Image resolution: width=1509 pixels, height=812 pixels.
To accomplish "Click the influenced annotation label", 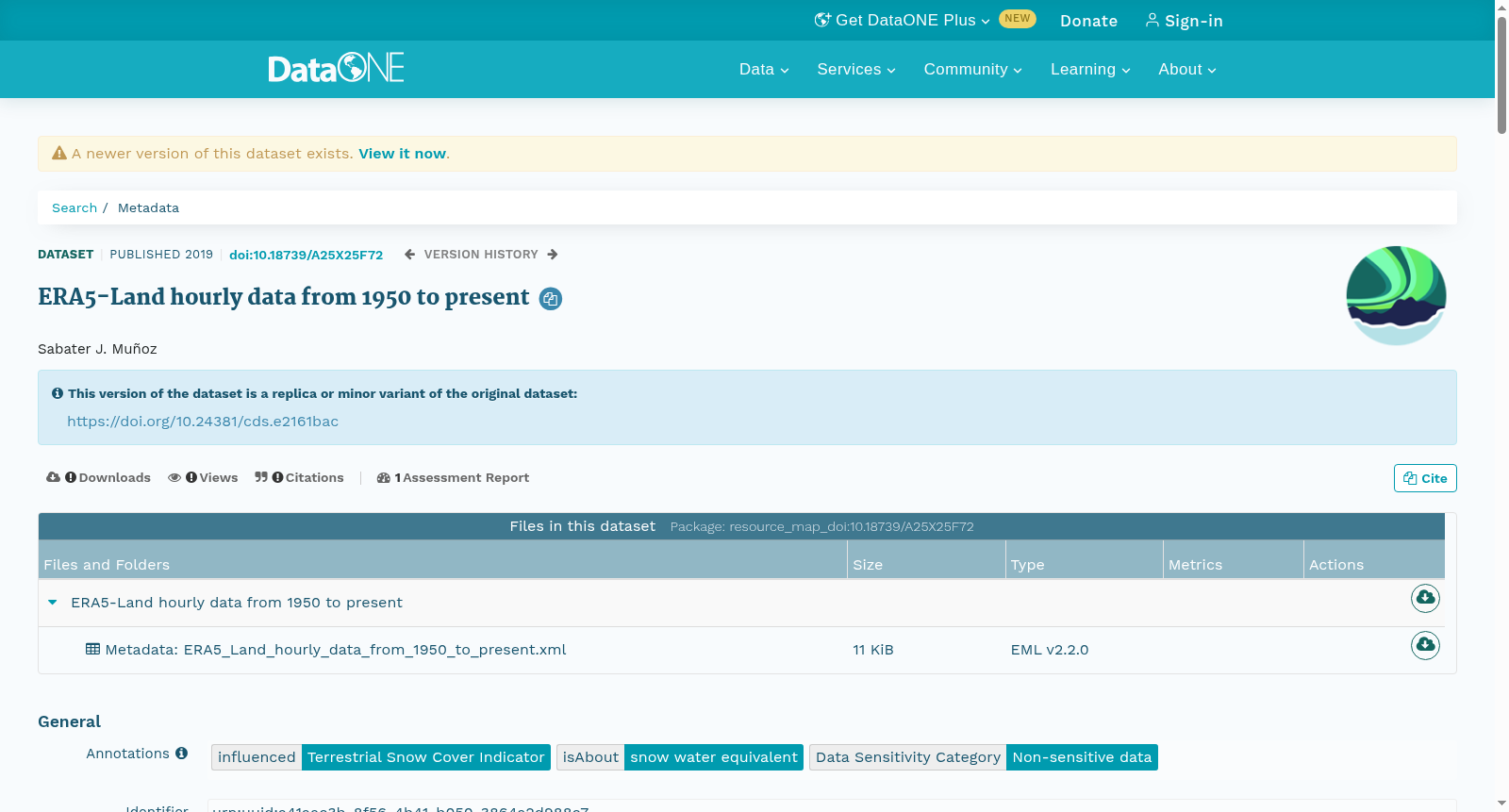I will [x=257, y=757].
